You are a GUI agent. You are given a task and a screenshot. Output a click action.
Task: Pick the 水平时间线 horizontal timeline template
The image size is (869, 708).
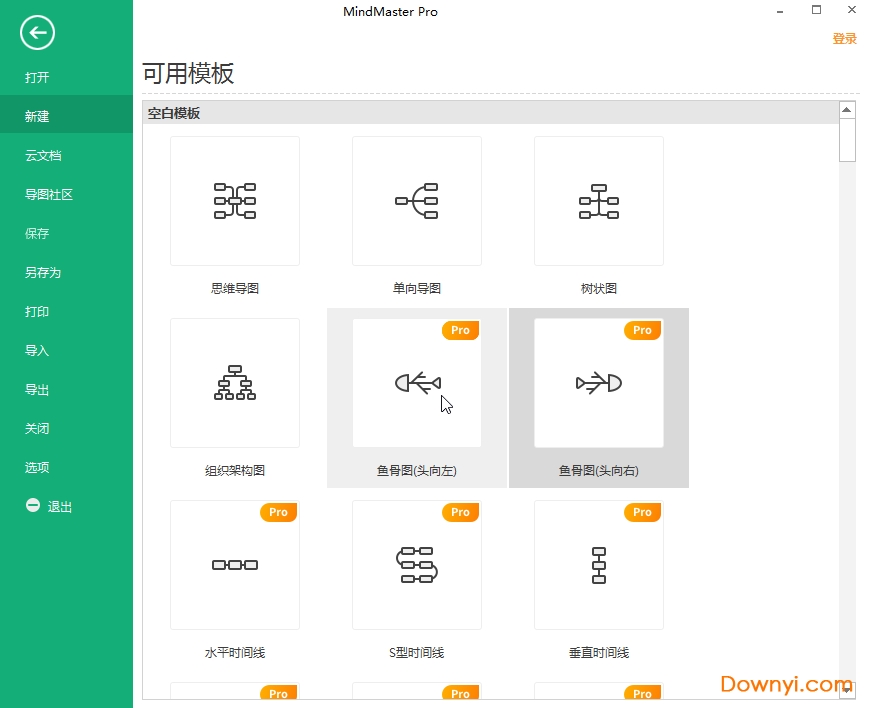point(235,565)
